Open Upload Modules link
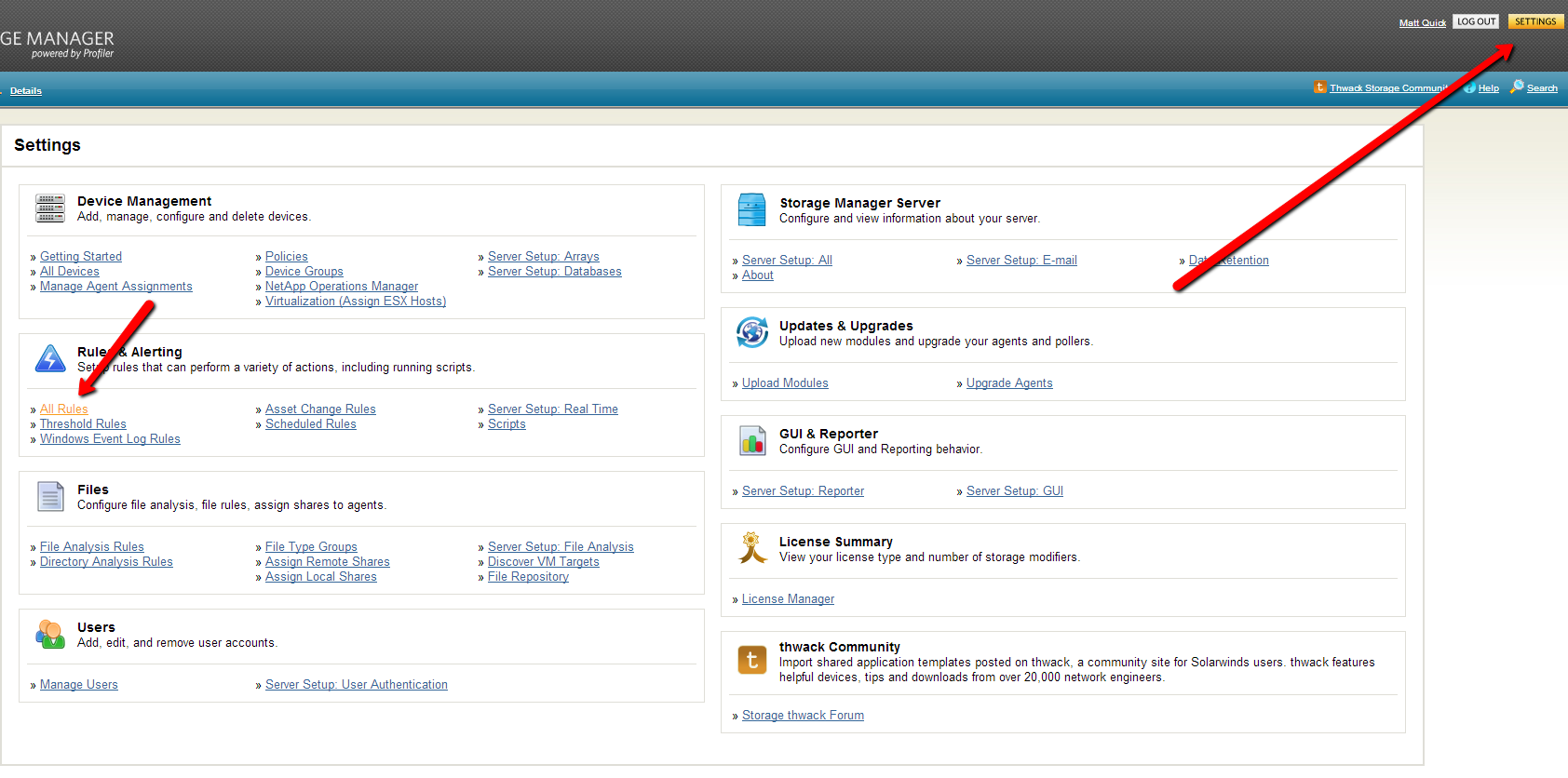 [x=785, y=383]
